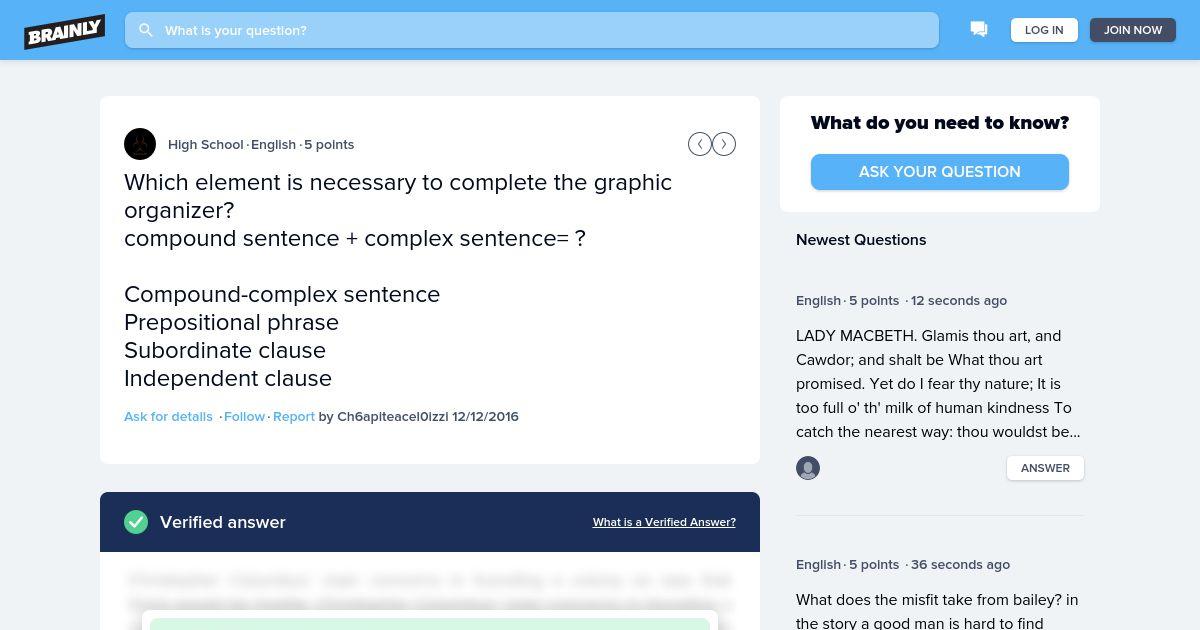1200x630 pixels.
Task: Click the search magnifier icon
Action: 146,30
